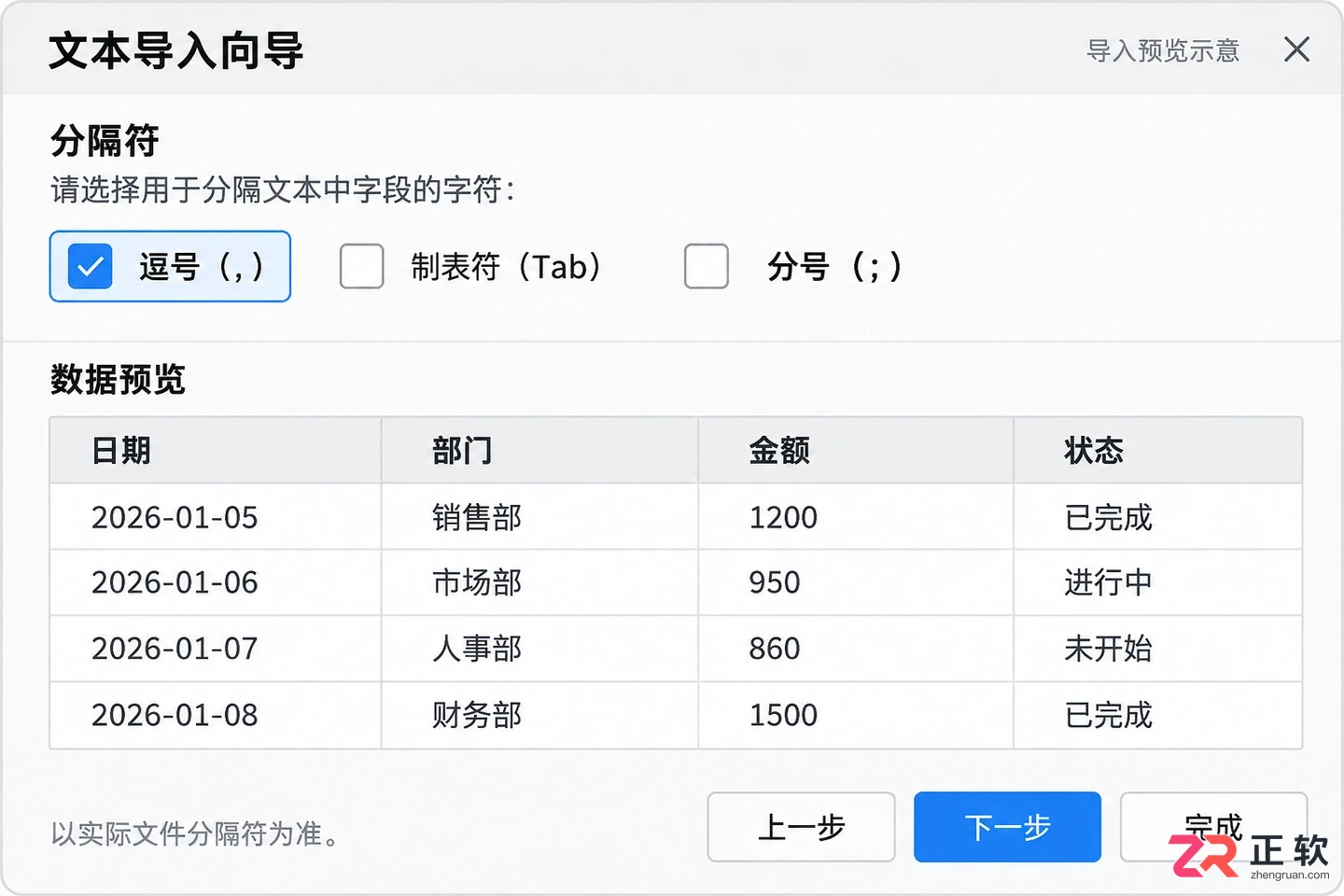
Task: Go forward with the 下一步 button
Action: (1008, 827)
